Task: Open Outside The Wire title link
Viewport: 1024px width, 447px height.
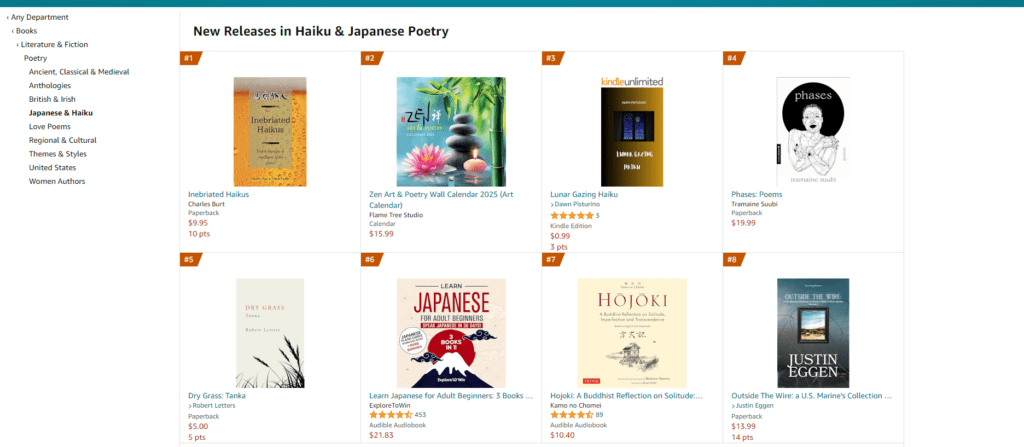Action: pyautogui.click(x=811, y=395)
